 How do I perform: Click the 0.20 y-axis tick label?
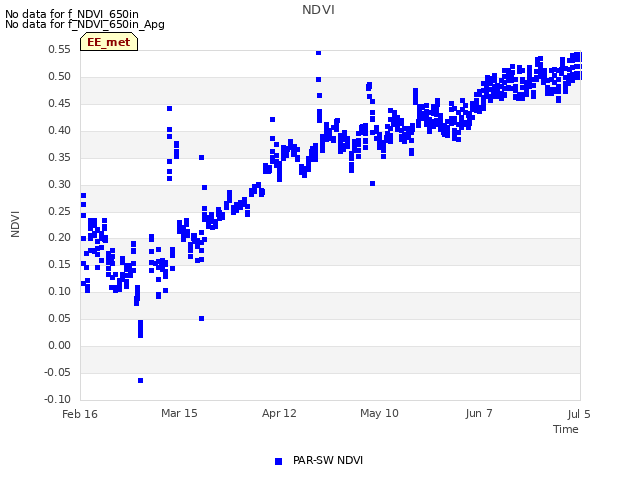click(x=60, y=238)
